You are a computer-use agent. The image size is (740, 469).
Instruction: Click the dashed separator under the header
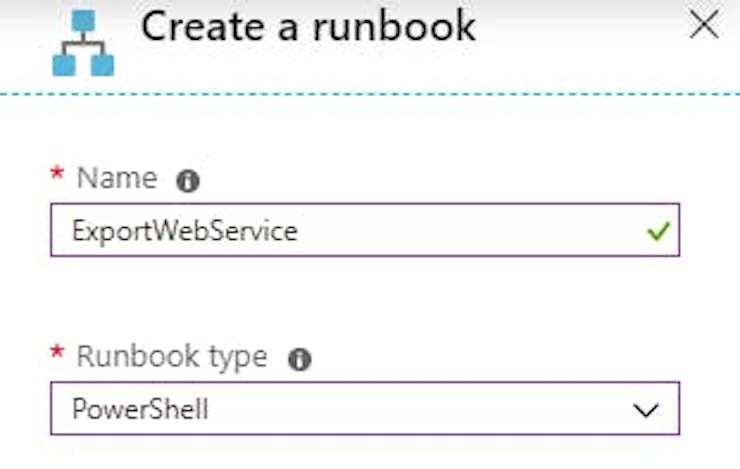pos(370,94)
